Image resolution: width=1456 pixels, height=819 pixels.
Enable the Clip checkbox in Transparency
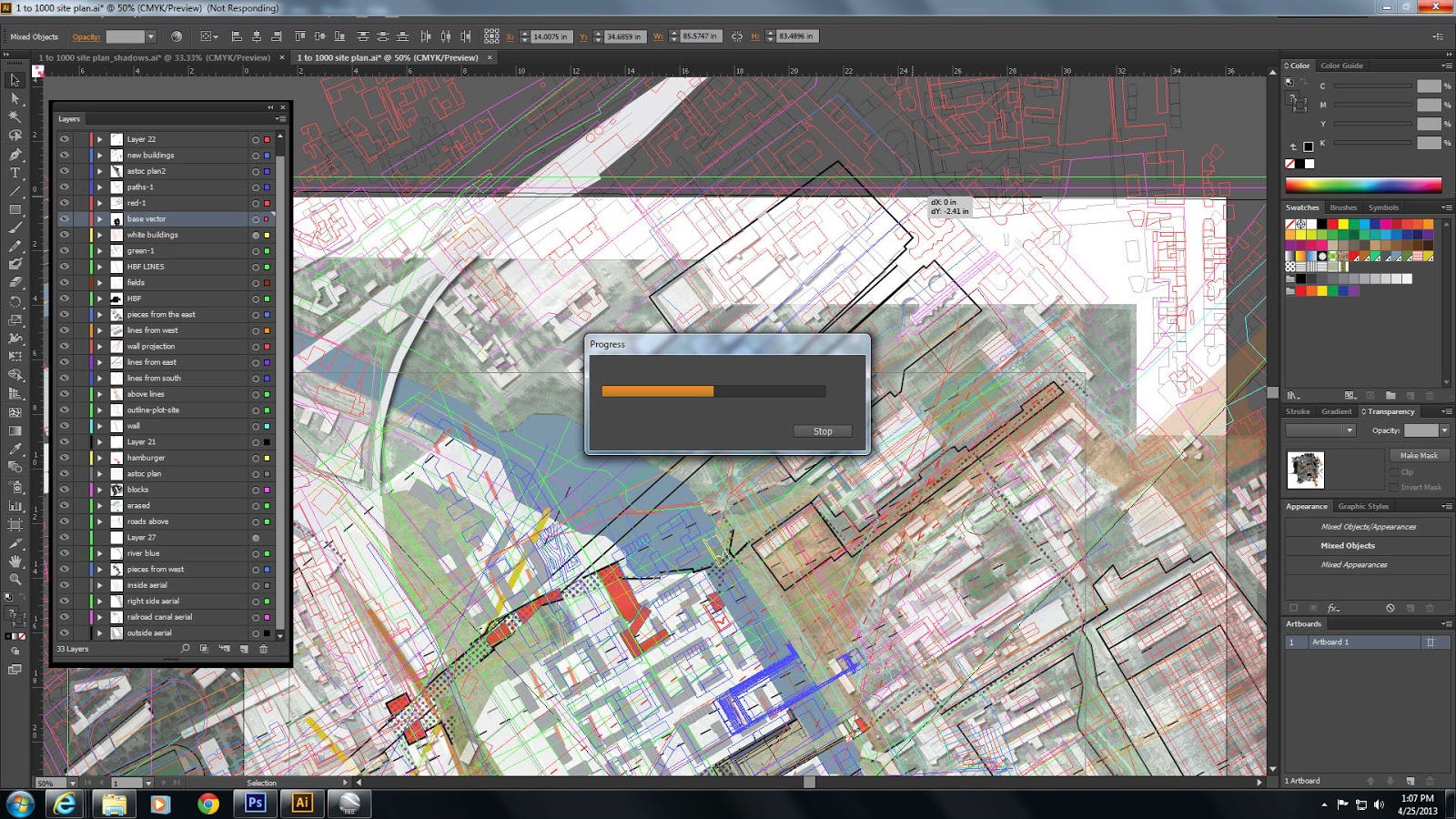pos(1394,472)
